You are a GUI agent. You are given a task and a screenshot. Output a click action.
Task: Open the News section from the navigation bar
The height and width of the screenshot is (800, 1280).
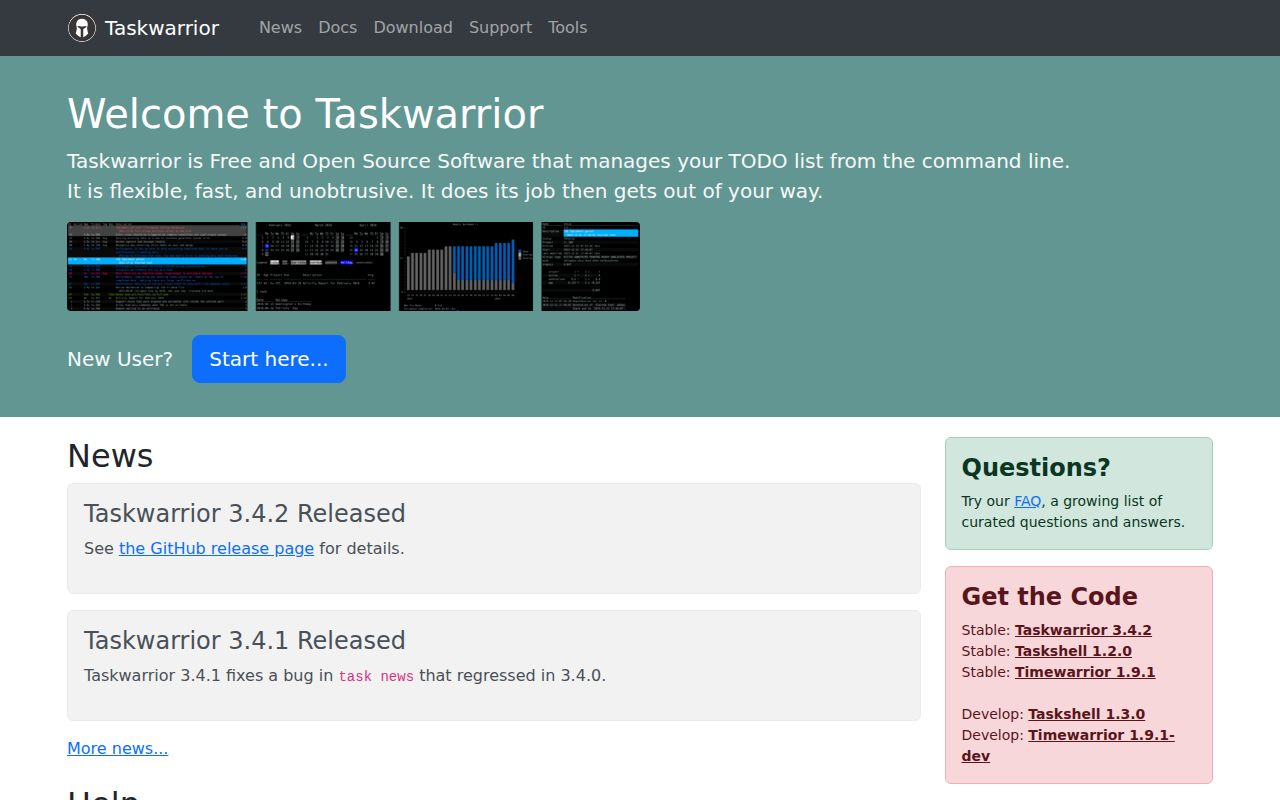280,27
